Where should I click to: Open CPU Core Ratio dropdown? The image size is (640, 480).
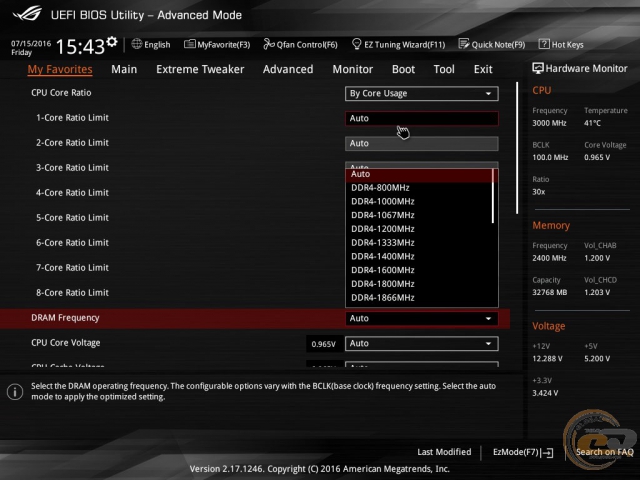tap(422, 93)
